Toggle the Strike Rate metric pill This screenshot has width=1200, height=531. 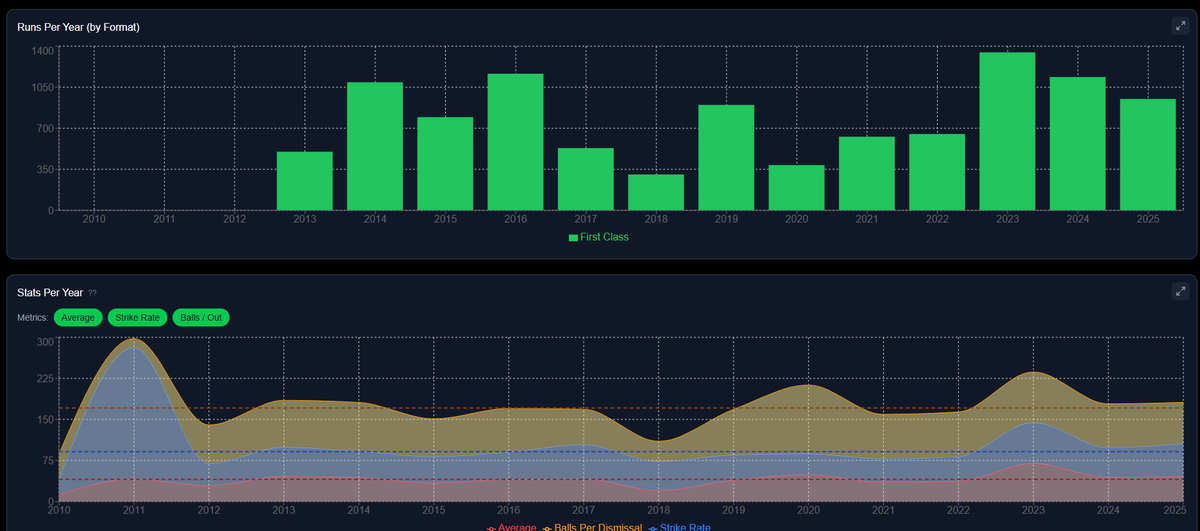(137, 318)
